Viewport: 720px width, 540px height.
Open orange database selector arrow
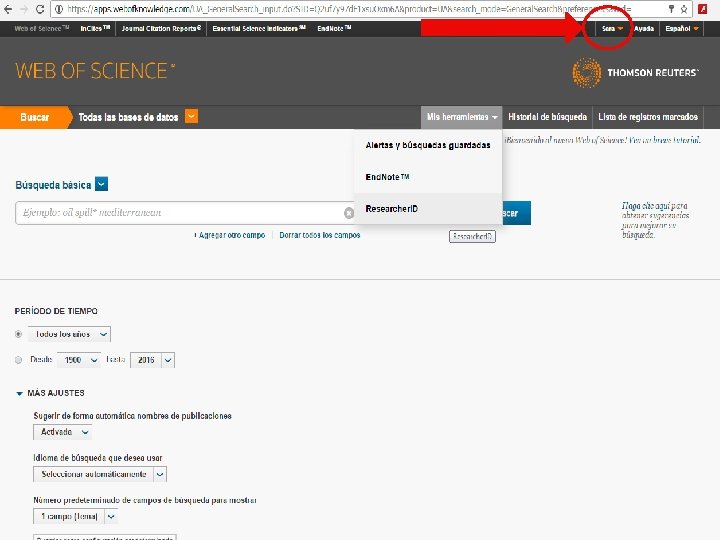tap(191, 117)
